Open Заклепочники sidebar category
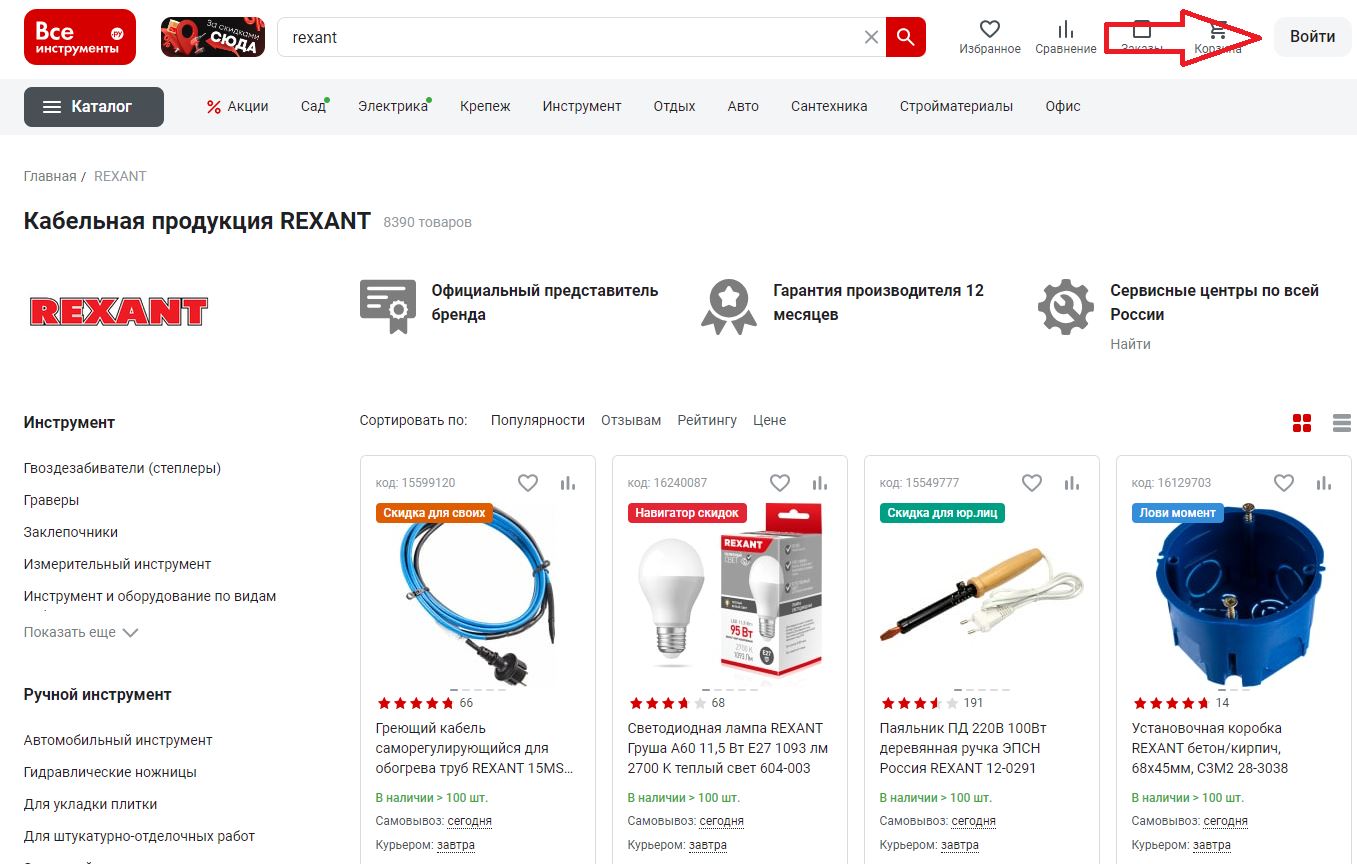 [x=71, y=532]
